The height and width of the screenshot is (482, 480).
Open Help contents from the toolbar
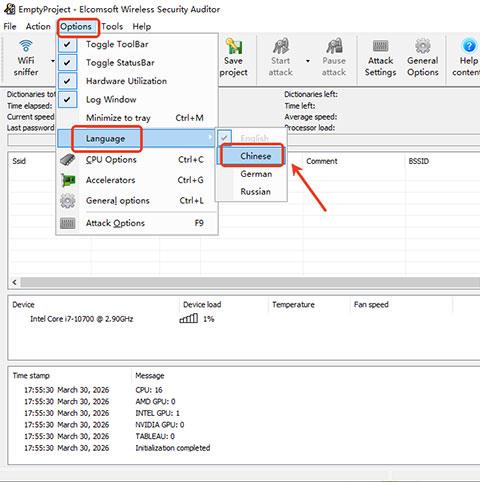tap(467, 58)
